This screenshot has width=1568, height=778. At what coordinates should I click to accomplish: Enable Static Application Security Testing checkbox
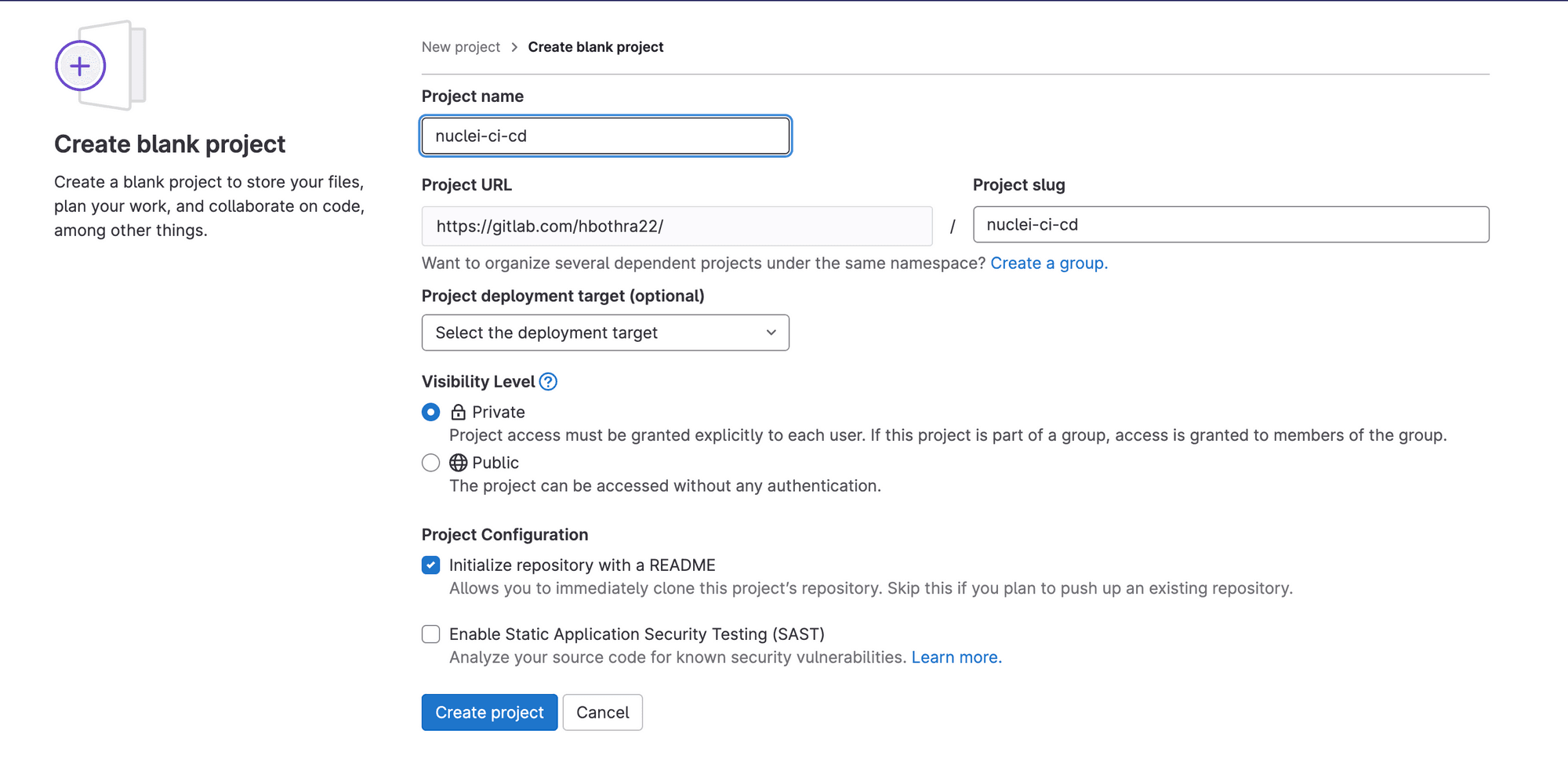pos(430,634)
